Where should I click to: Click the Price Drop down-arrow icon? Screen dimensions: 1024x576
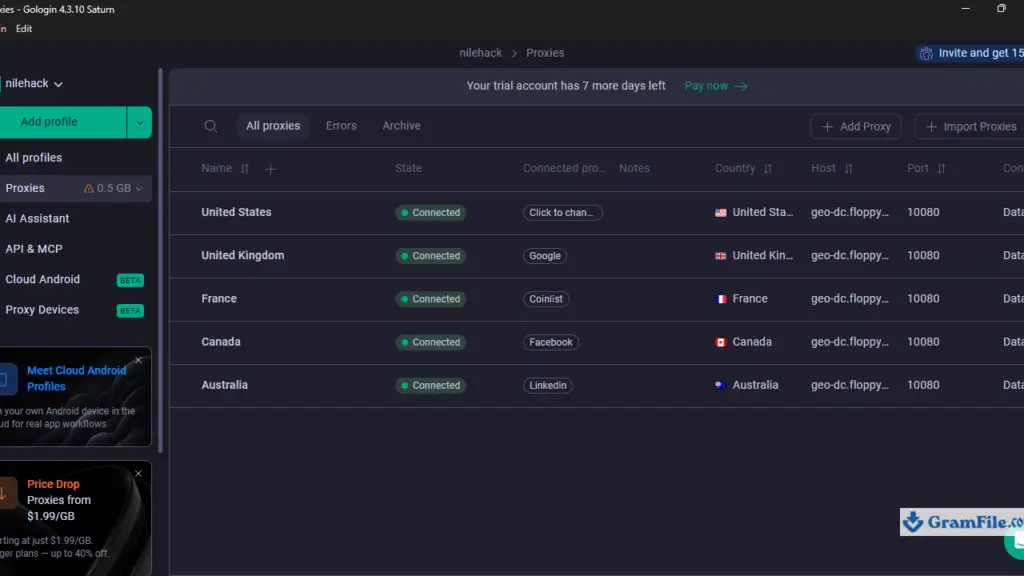[5, 493]
